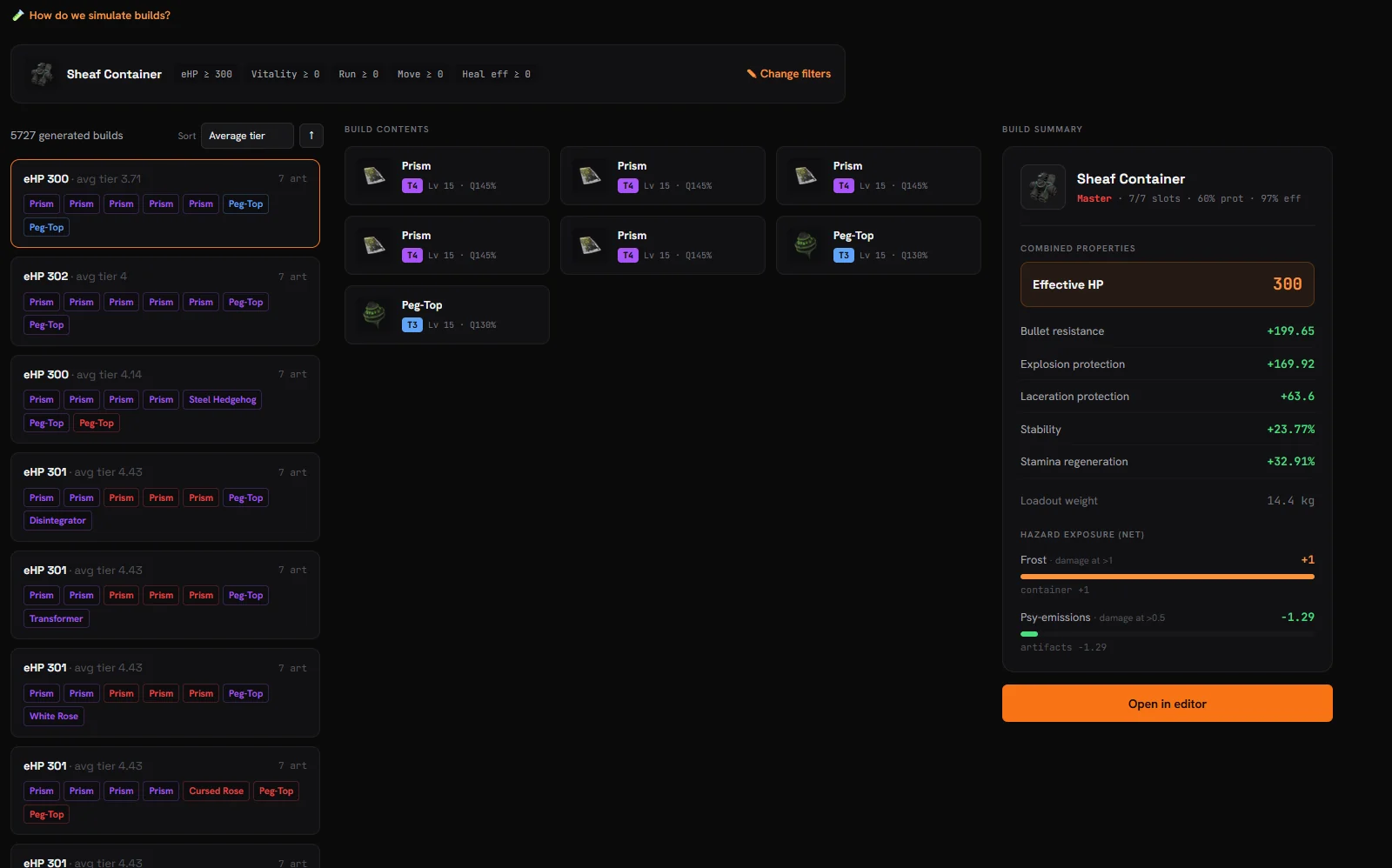
Task: Click the T3 tier badge on third-row Peg-Top
Action: (412, 325)
